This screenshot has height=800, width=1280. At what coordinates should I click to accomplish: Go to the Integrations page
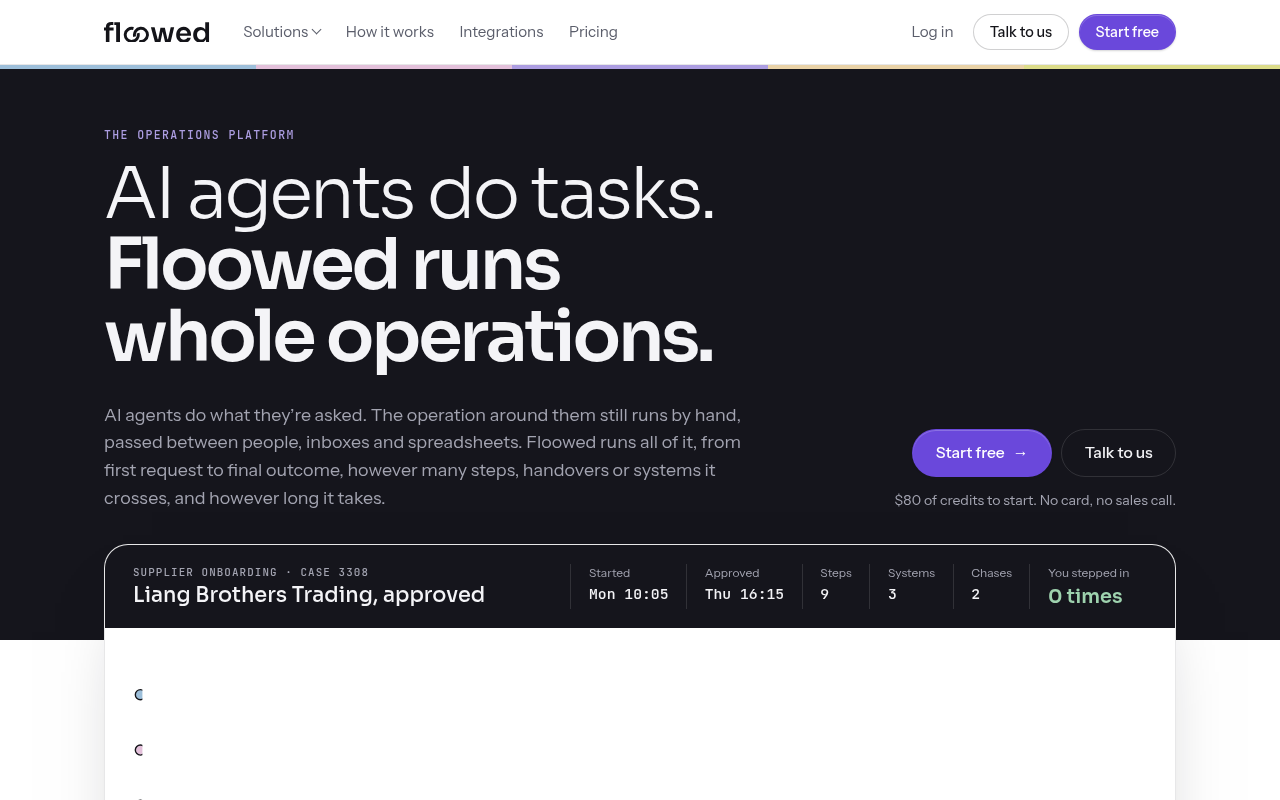point(501,32)
